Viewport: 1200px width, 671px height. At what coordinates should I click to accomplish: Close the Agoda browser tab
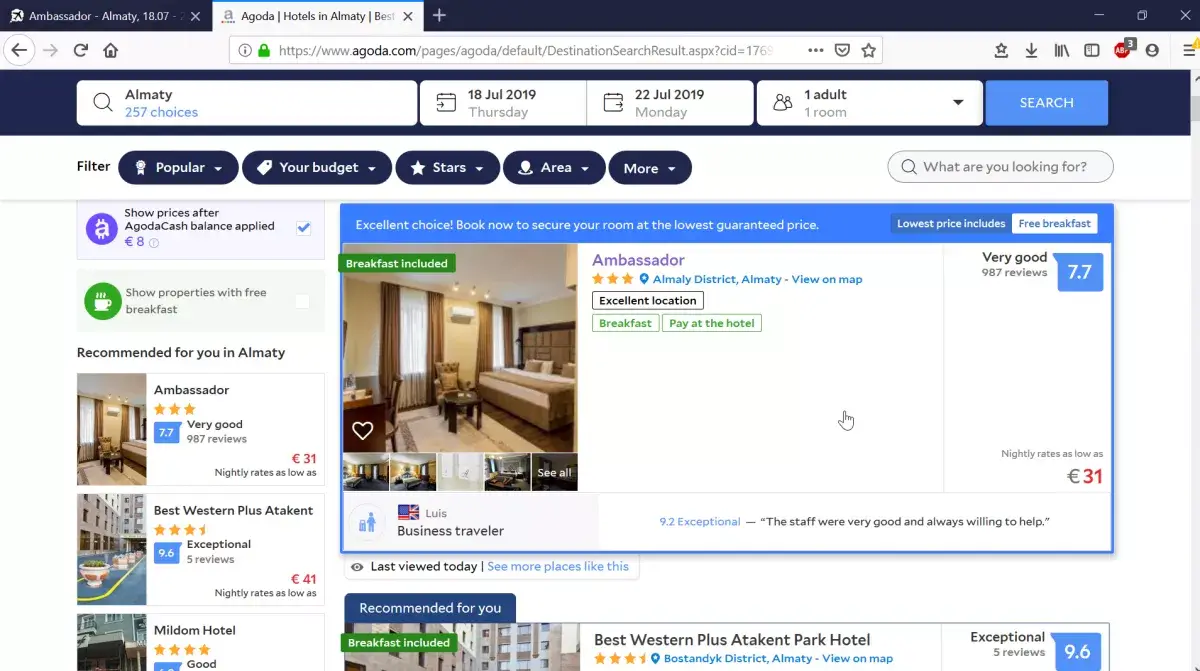(408, 16)
